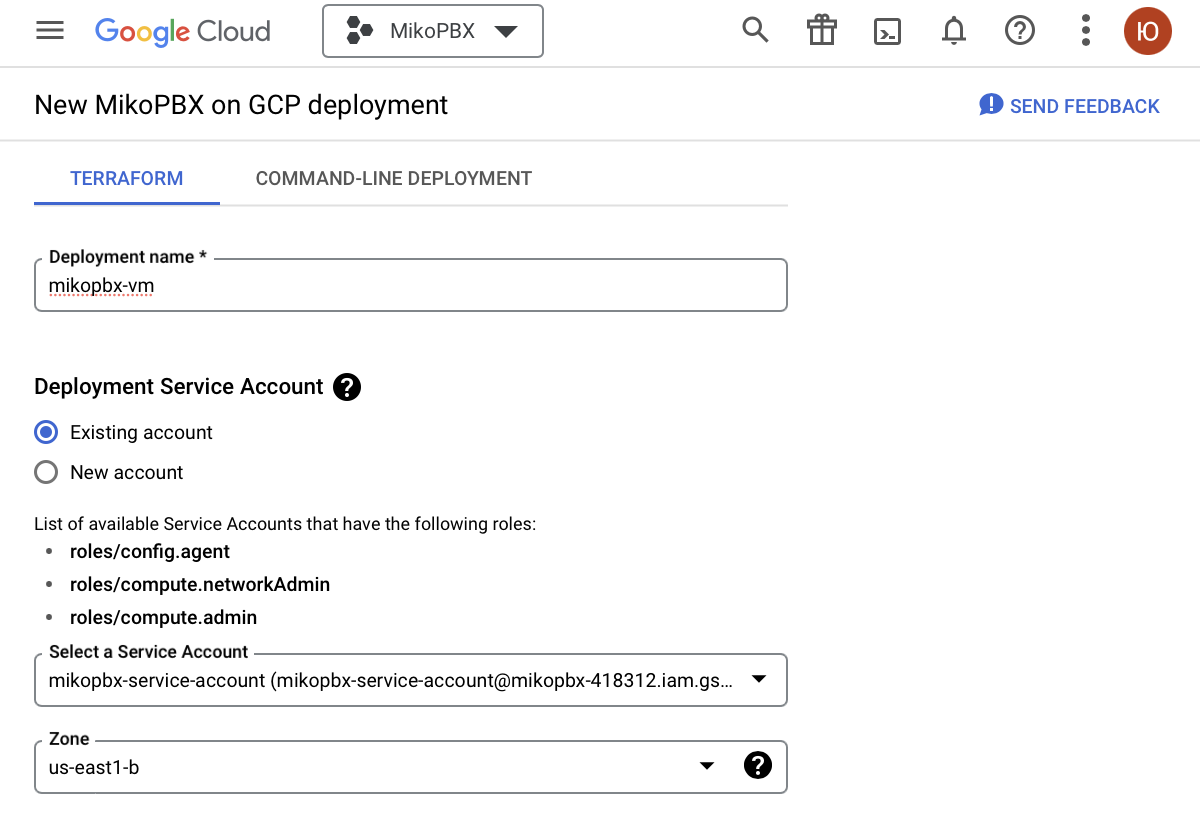Image resolution: width=1200 pixels, height=820 pixels.
Task: Open the three-dot settings menu
Action: click(x=1085, y=31)
